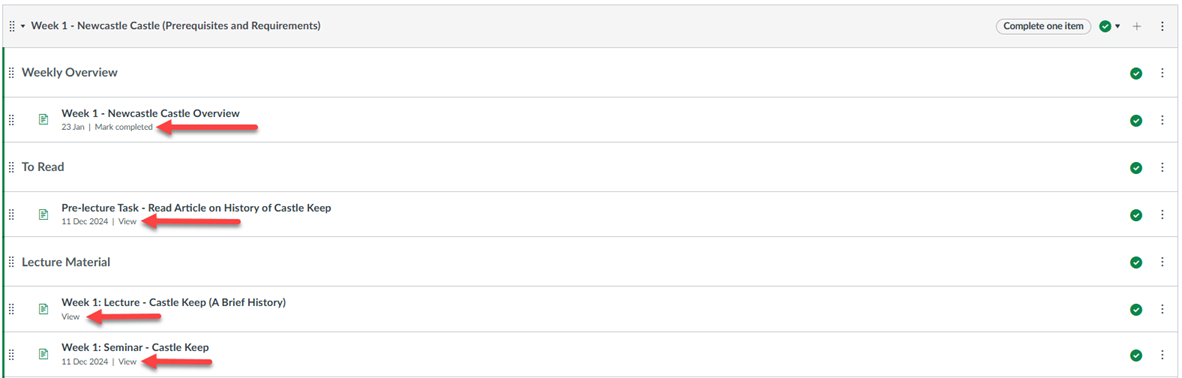Click the Complete one item button
Screen dimensions: 1182x378
click(1043, 26)
